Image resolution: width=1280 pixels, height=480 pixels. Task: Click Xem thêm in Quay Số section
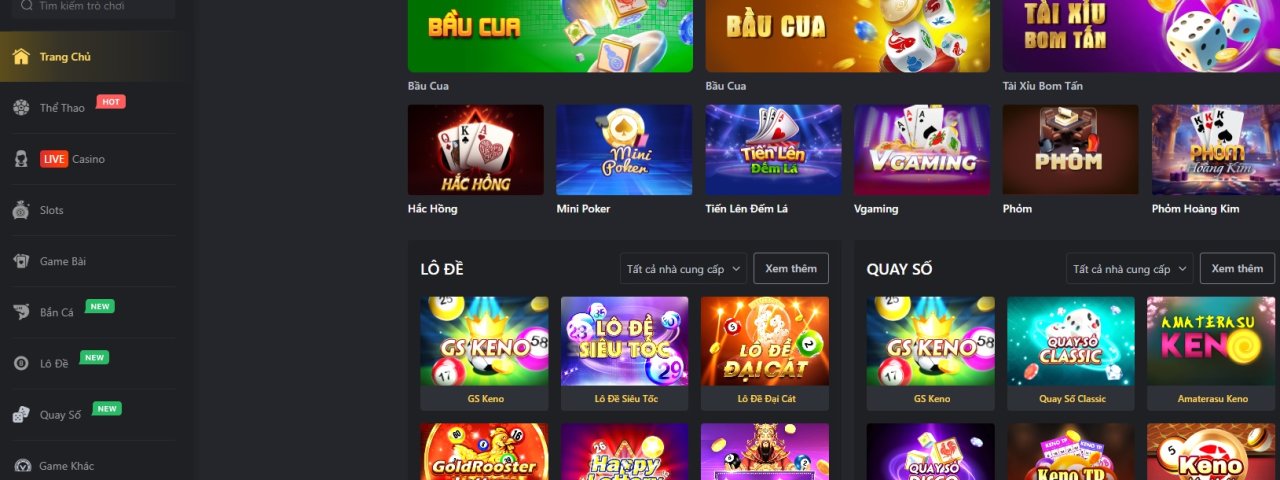[1237, 268]
